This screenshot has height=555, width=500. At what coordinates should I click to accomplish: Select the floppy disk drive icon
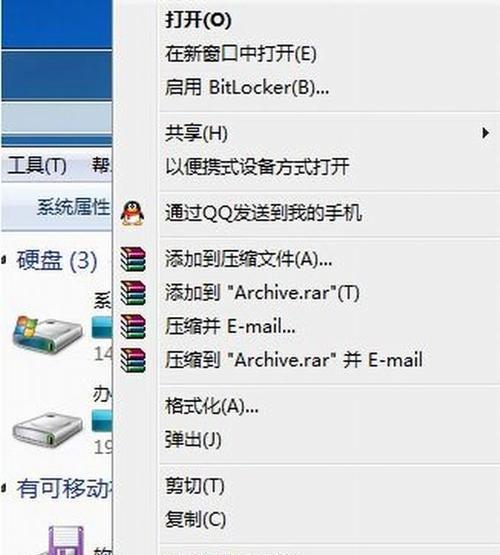coord(65,541)
